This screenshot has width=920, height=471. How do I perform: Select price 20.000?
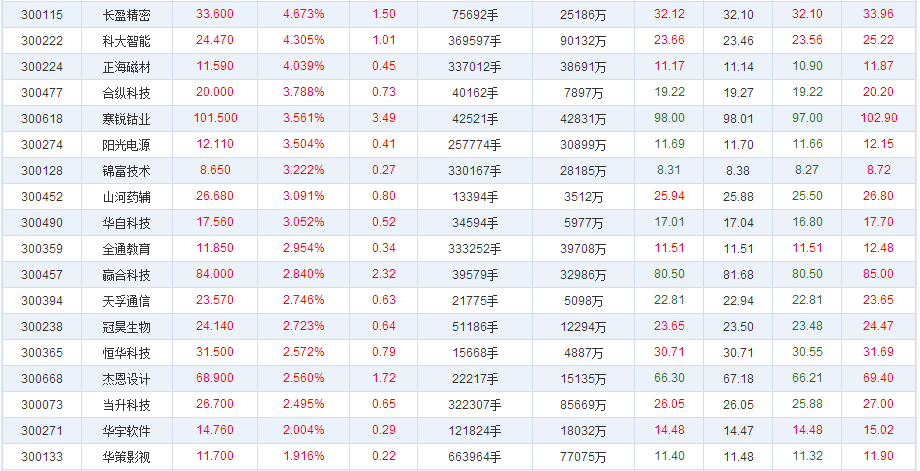click(x=215, y=92)
